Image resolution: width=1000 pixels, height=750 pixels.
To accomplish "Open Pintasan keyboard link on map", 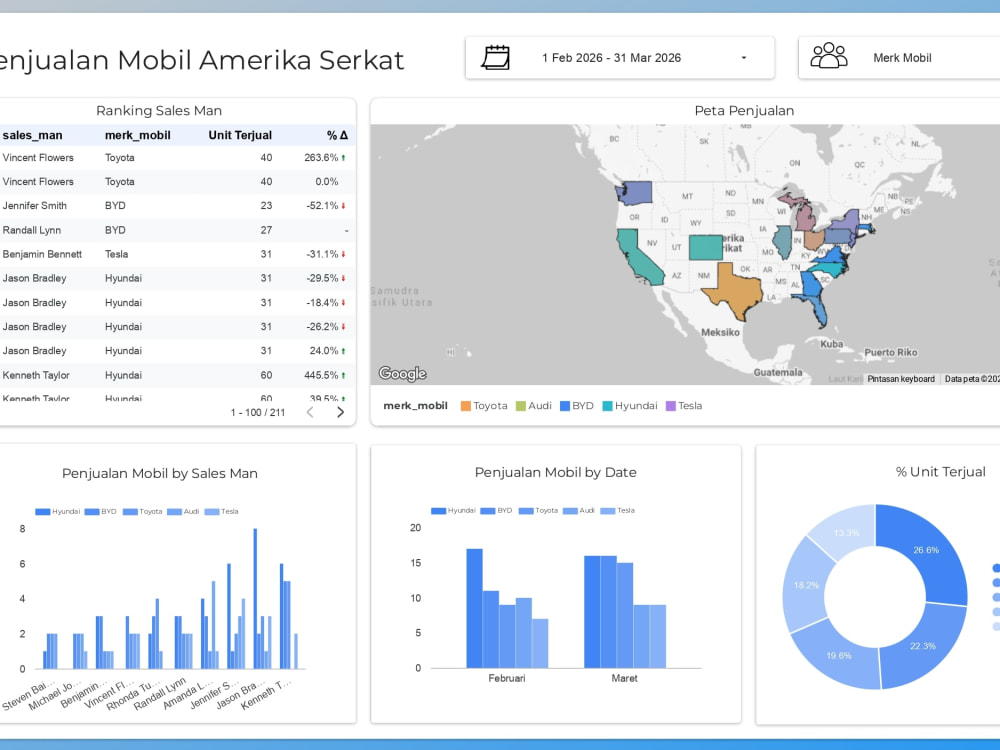I will click(x=901, y=379).
